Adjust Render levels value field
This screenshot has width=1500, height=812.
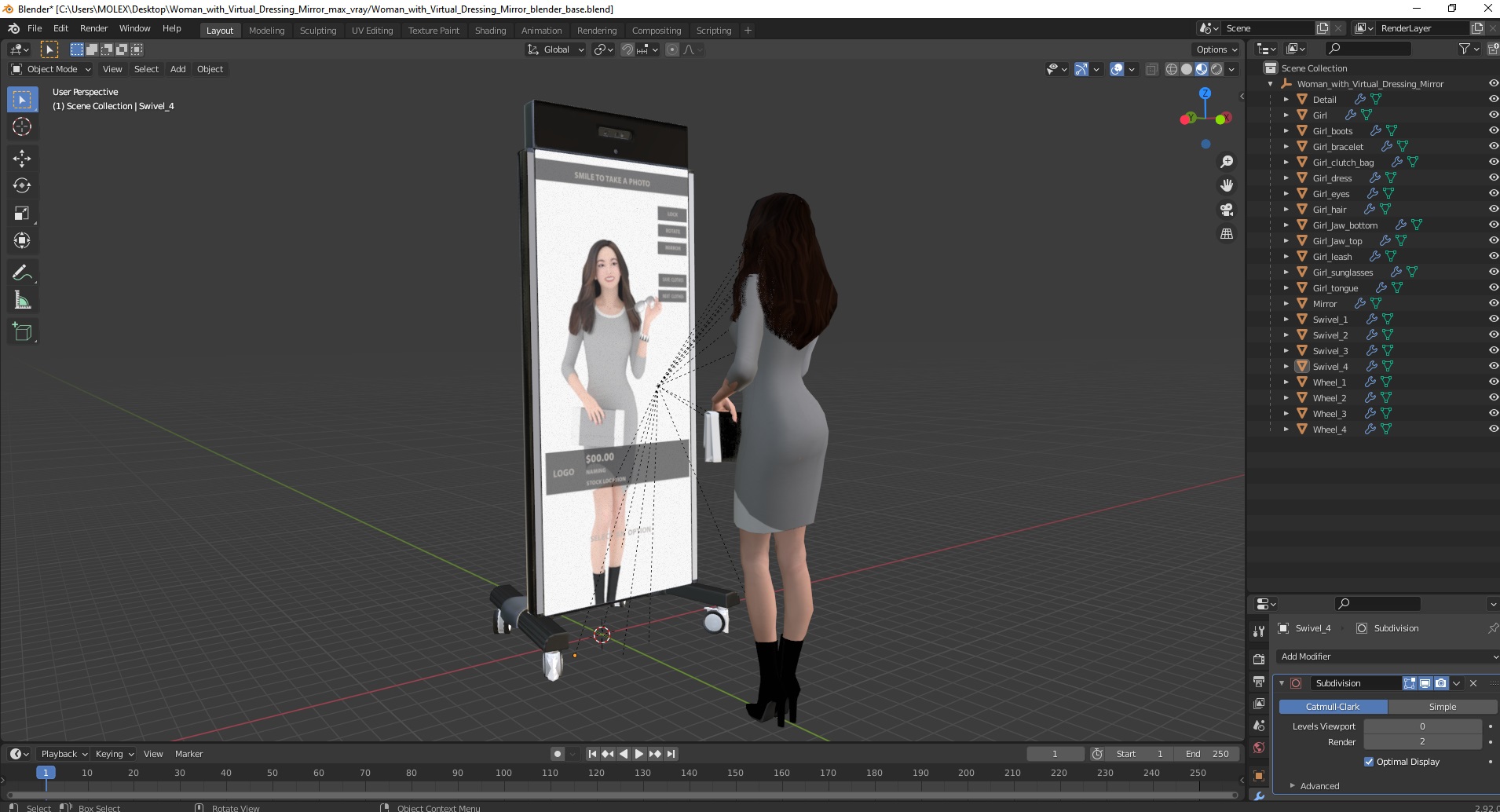point(1422,742)
